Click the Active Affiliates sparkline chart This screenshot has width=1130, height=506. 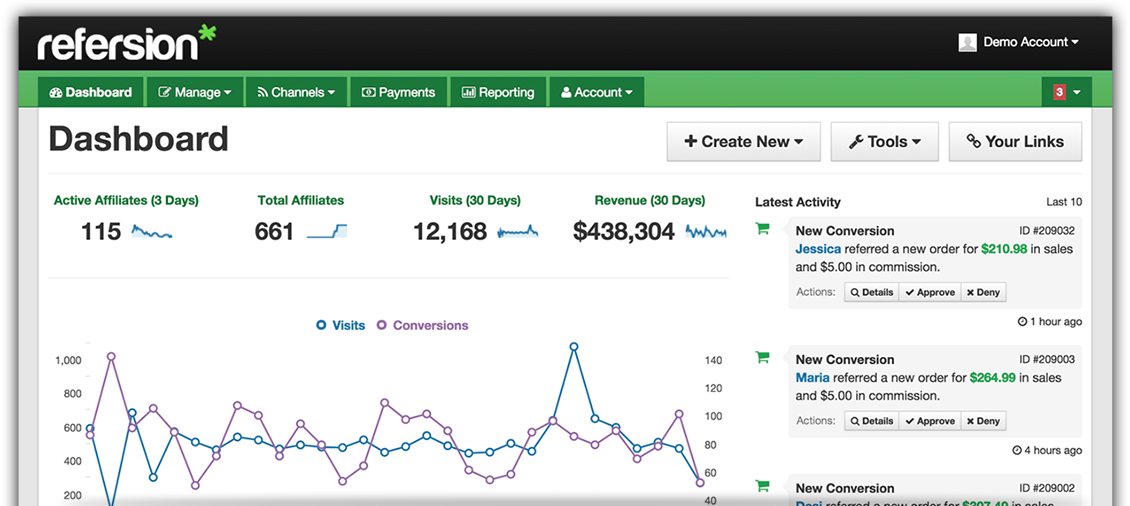coord(152,232)
